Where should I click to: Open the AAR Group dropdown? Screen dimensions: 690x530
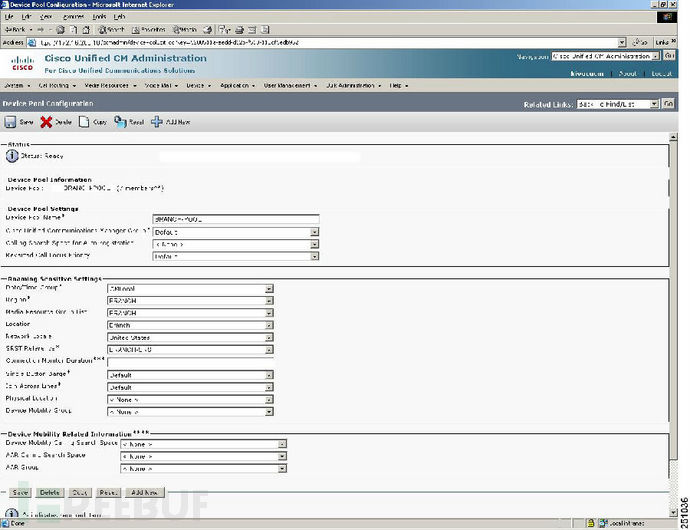203,469
